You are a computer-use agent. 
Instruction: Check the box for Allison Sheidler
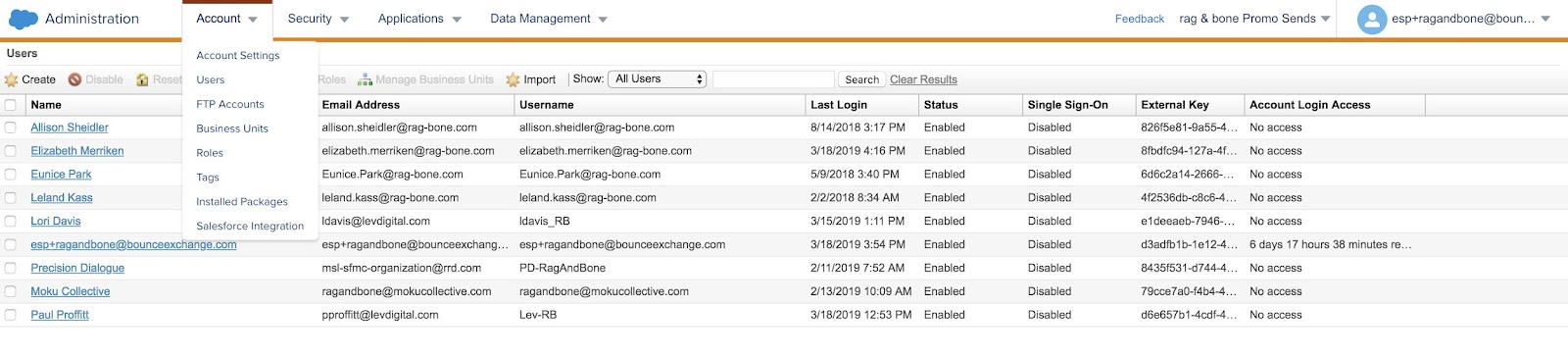11,128
